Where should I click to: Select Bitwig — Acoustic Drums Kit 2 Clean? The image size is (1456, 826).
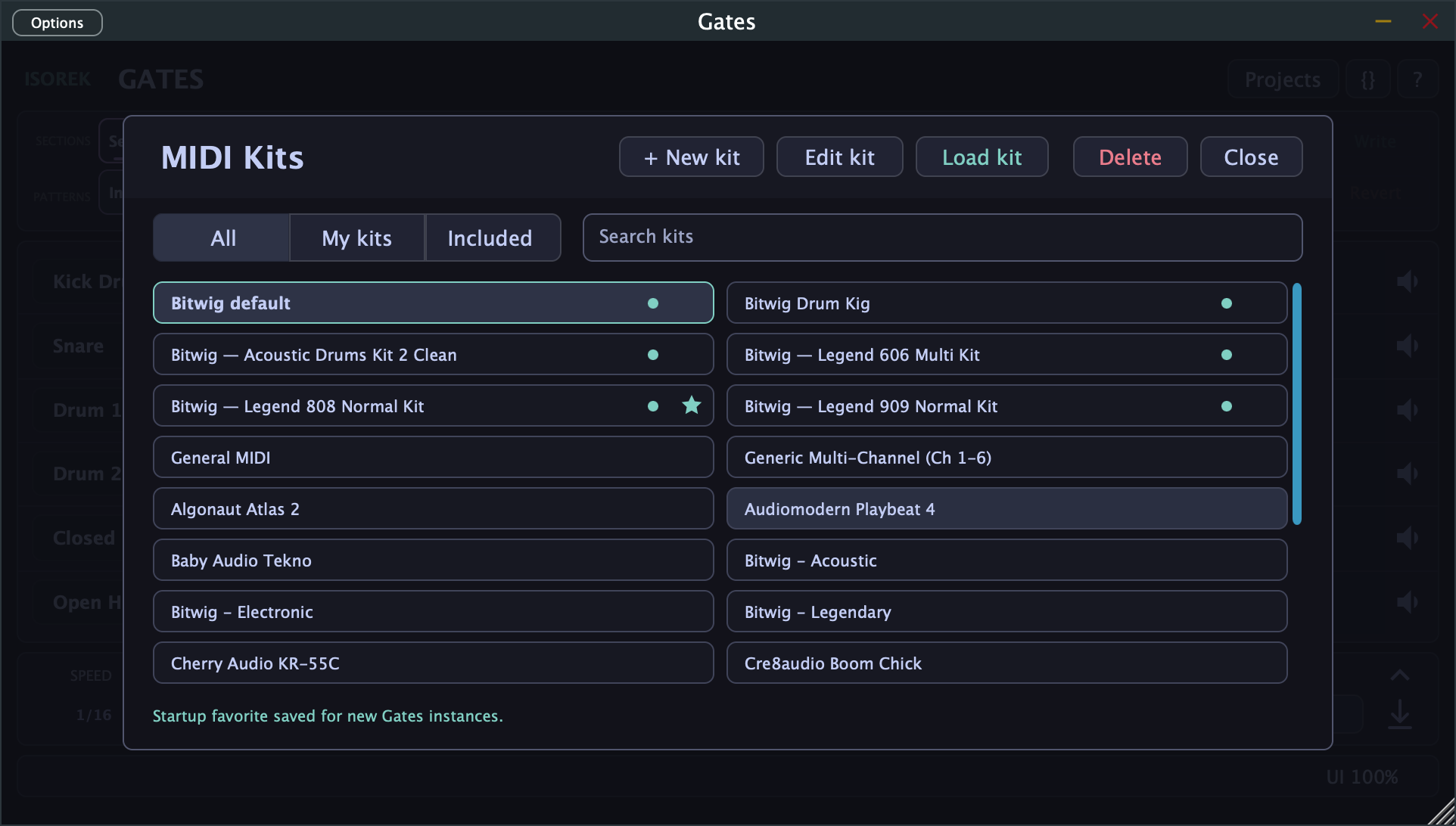(434, 354)
